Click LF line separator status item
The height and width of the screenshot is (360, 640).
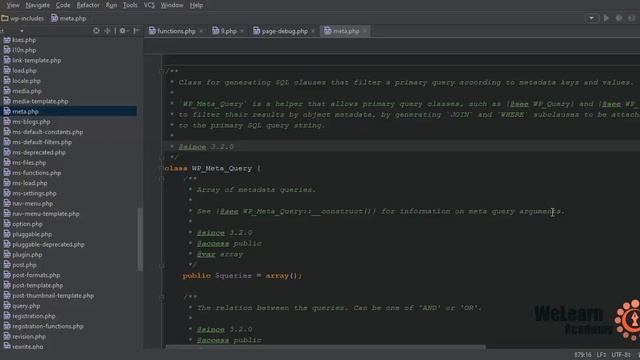pyautogui.click(x=601, y=355)
